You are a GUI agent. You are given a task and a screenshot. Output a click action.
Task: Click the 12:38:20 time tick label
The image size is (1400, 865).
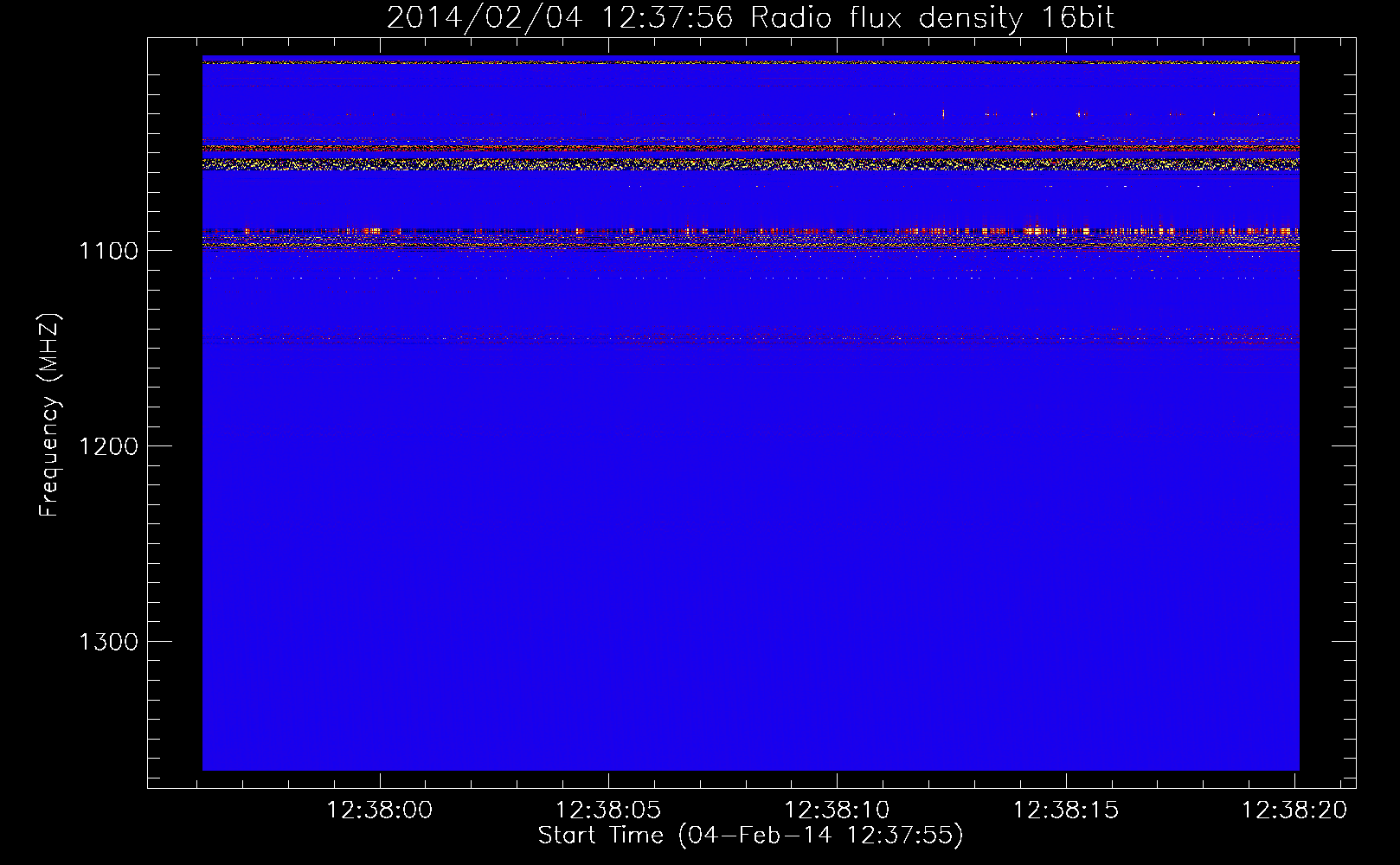(1294, 811)
